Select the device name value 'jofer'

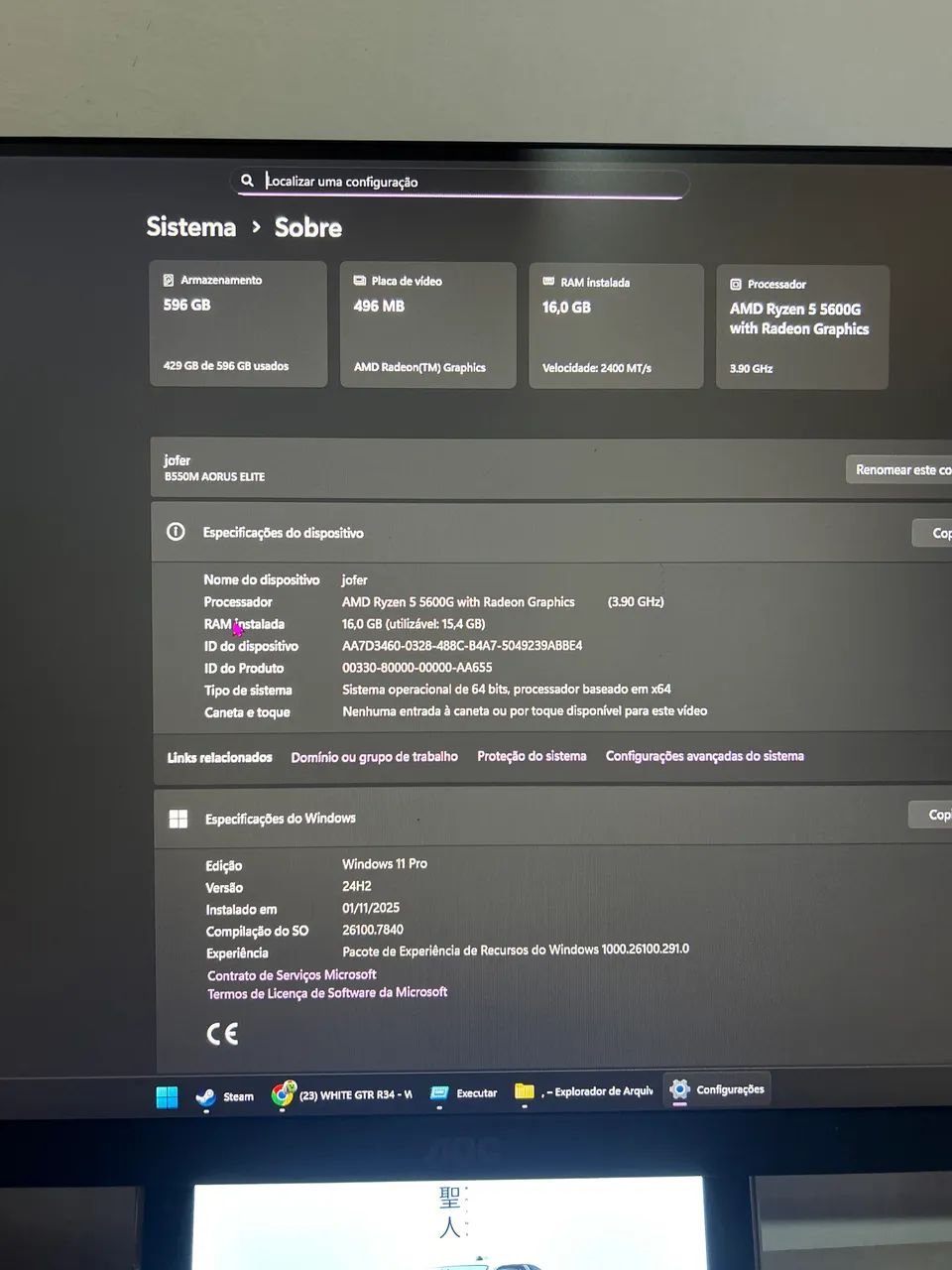point(354,579)
